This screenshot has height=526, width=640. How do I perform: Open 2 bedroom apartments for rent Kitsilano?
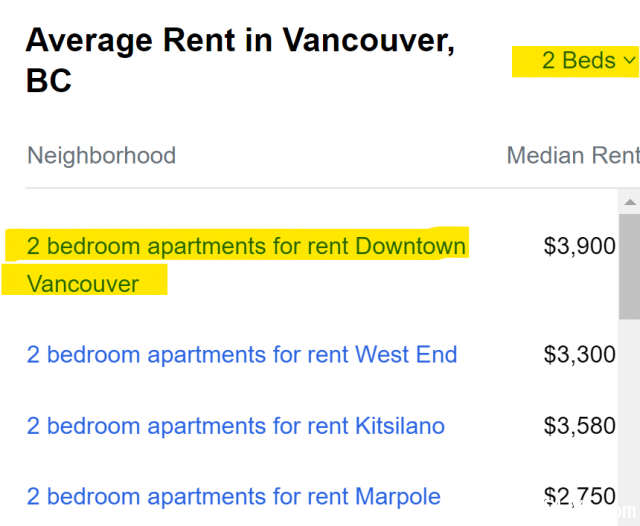pyautogui.click(x=236, y=426)
